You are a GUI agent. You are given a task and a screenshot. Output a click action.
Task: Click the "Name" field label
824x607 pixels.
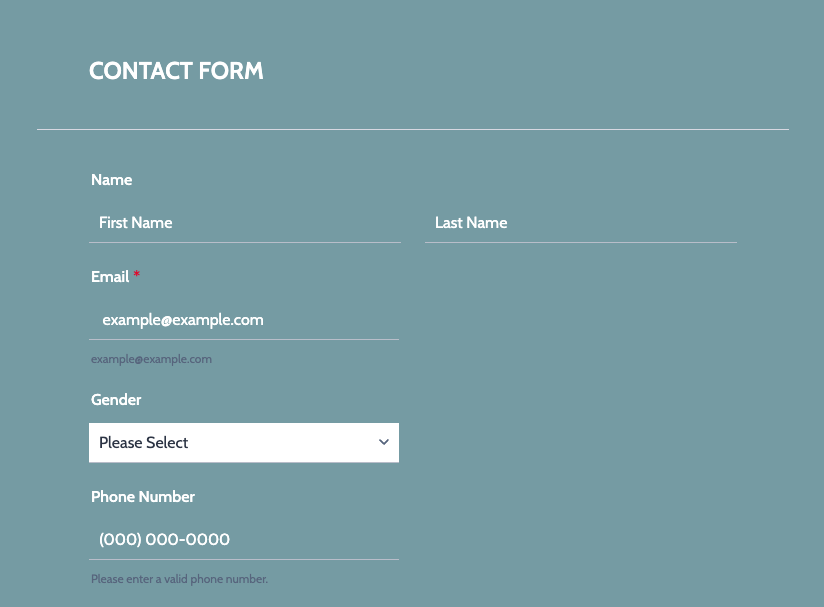(x=111, y=180)
